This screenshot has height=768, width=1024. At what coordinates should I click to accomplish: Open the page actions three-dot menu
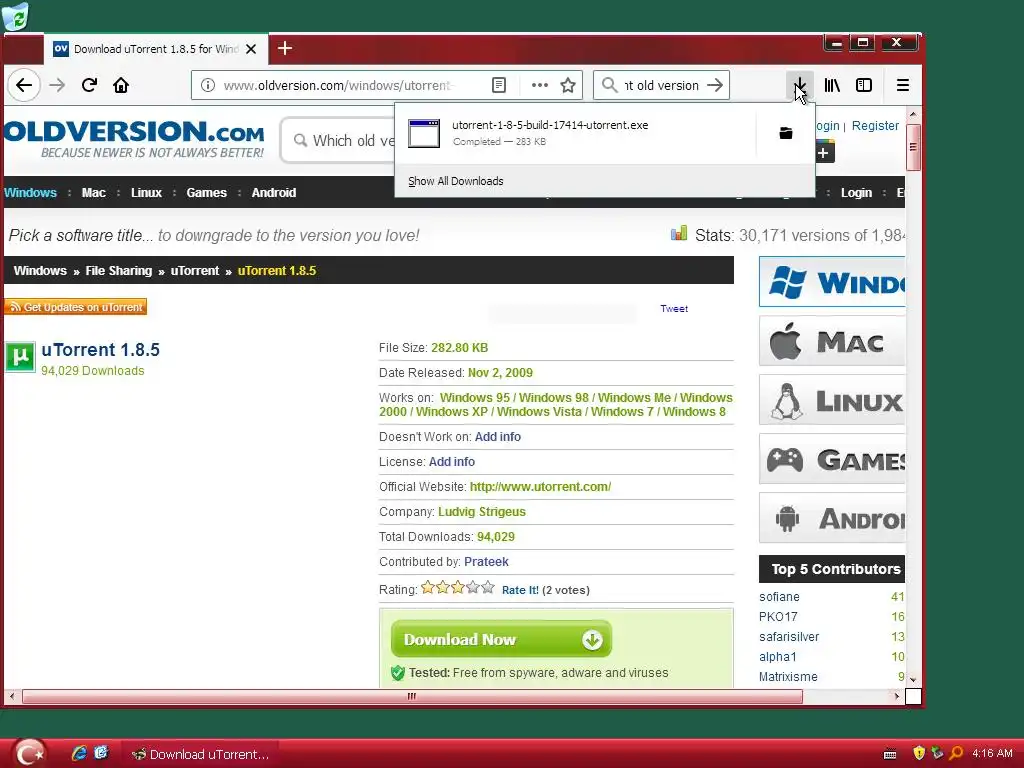(x=539, y=85)
